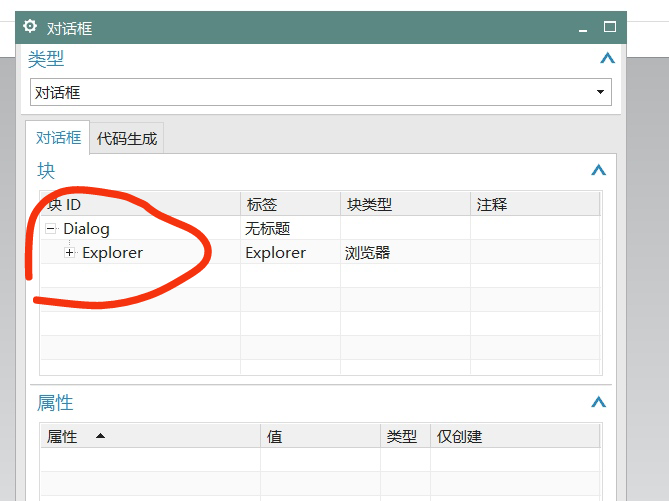Collapse the 类型 section with its chevron
Viewport: 669px width, 501px height.
606,59
